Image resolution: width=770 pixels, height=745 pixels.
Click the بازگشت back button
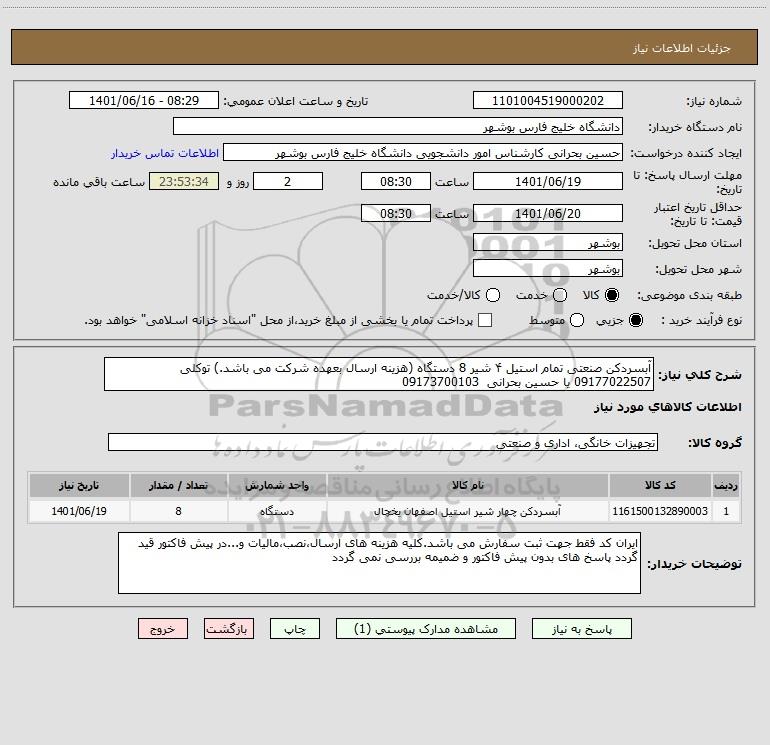coord(229,629)
